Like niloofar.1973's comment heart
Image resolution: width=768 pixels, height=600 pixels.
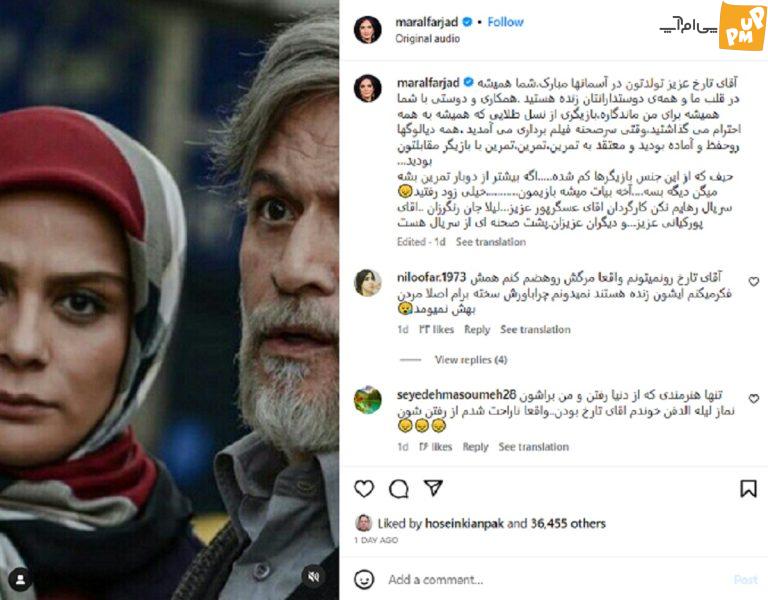(754, 282)
